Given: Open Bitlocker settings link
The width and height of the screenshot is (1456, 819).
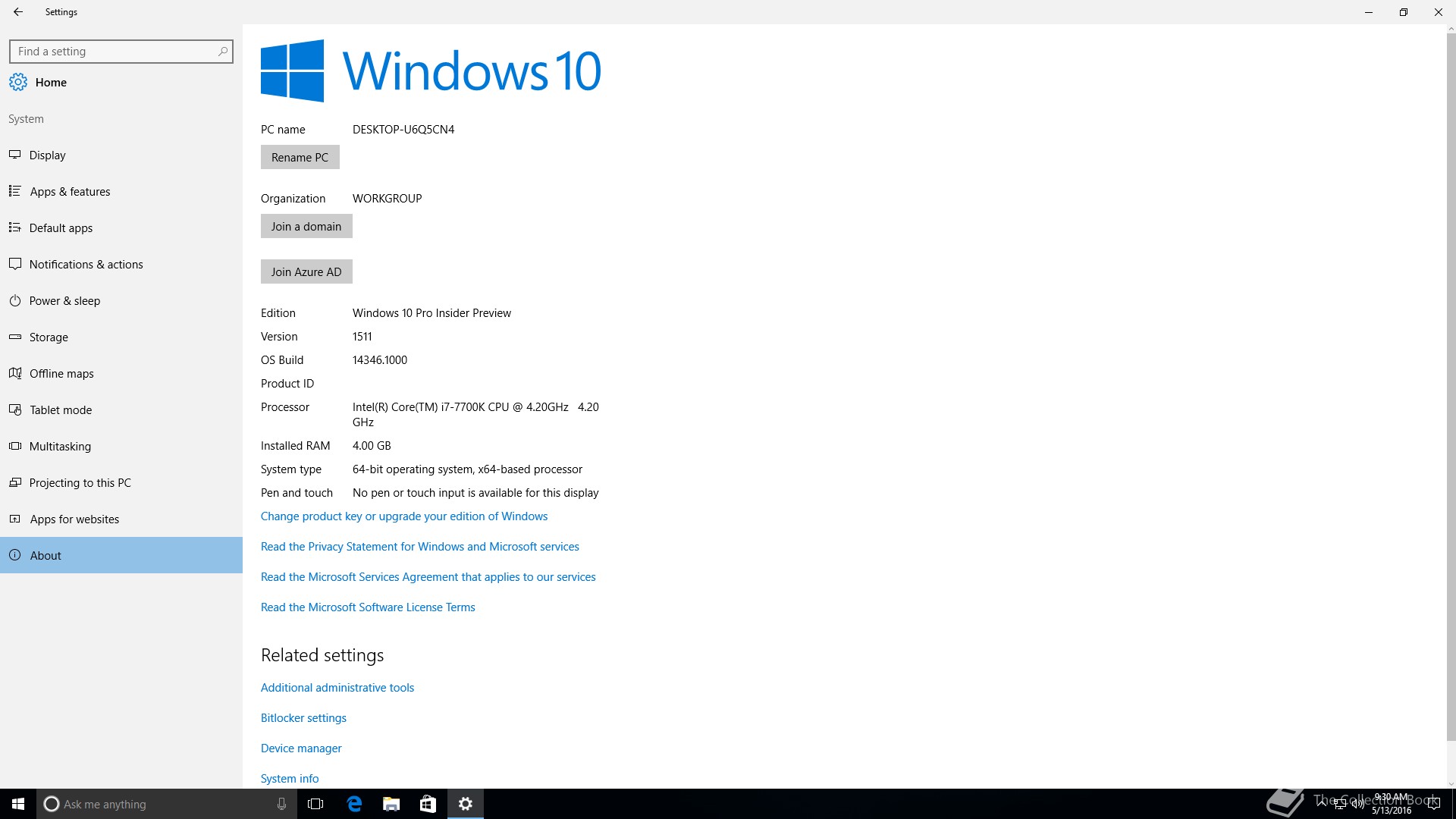Looking at the screenshot, I should pos(303,718).
